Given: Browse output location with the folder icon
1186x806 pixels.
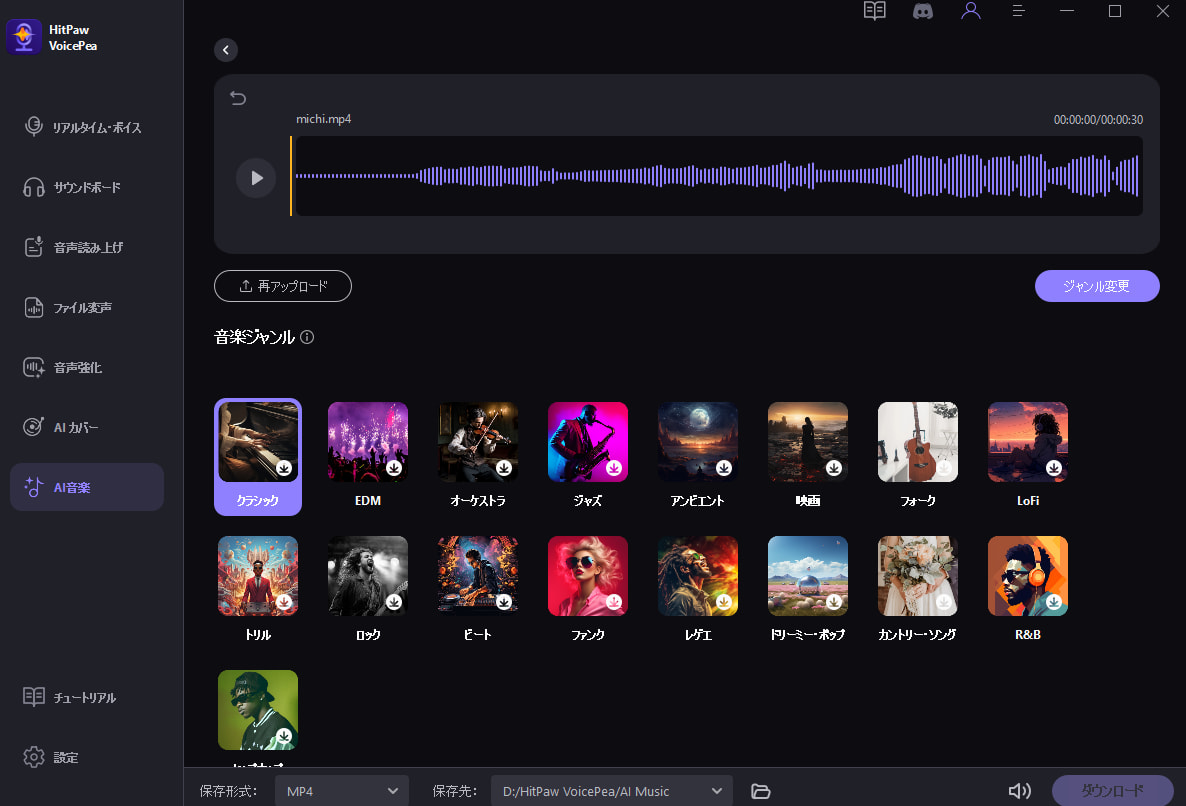Looking at the screenshot, I should point(761,790).
